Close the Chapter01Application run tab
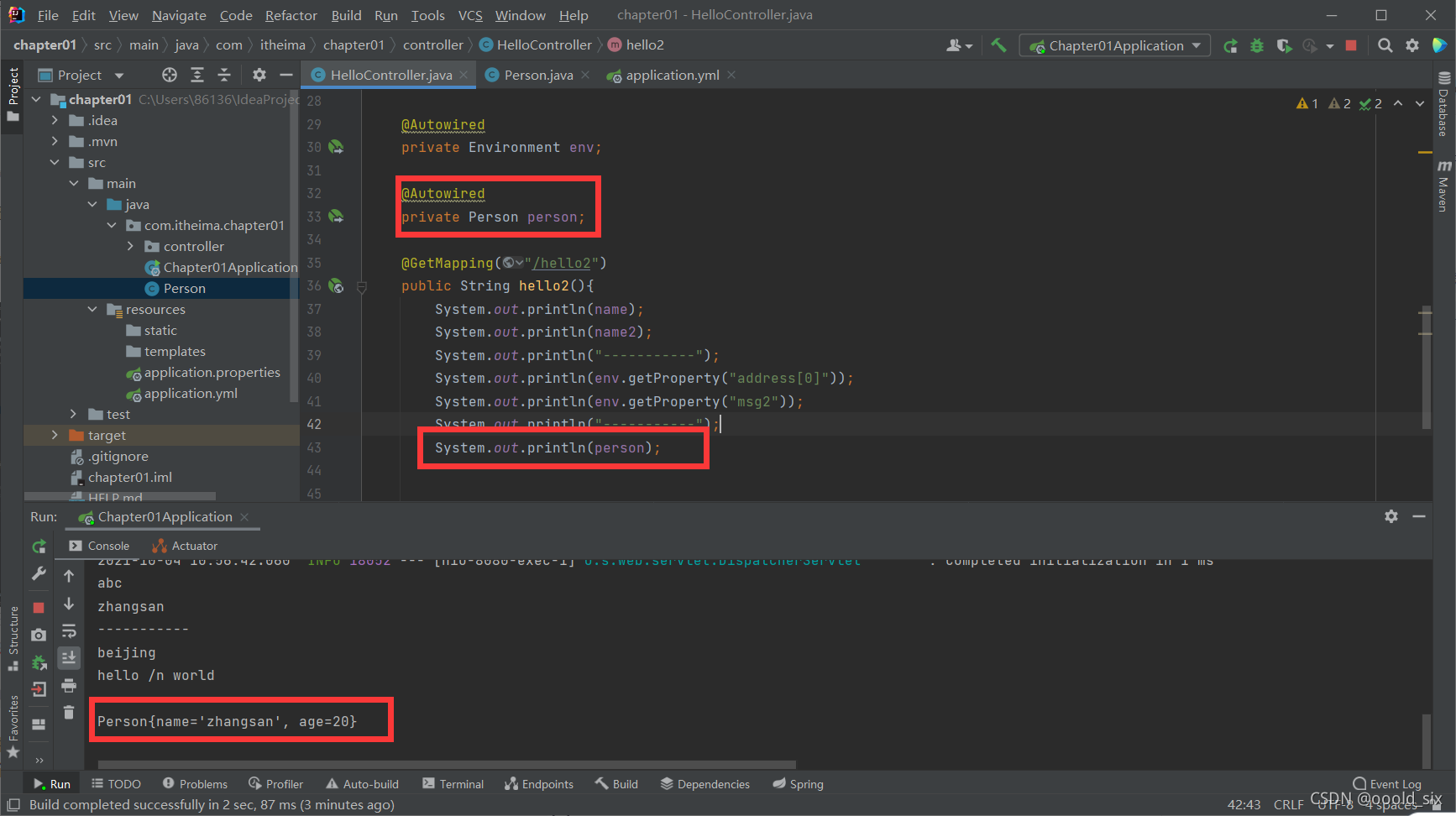 click(244, 517)
